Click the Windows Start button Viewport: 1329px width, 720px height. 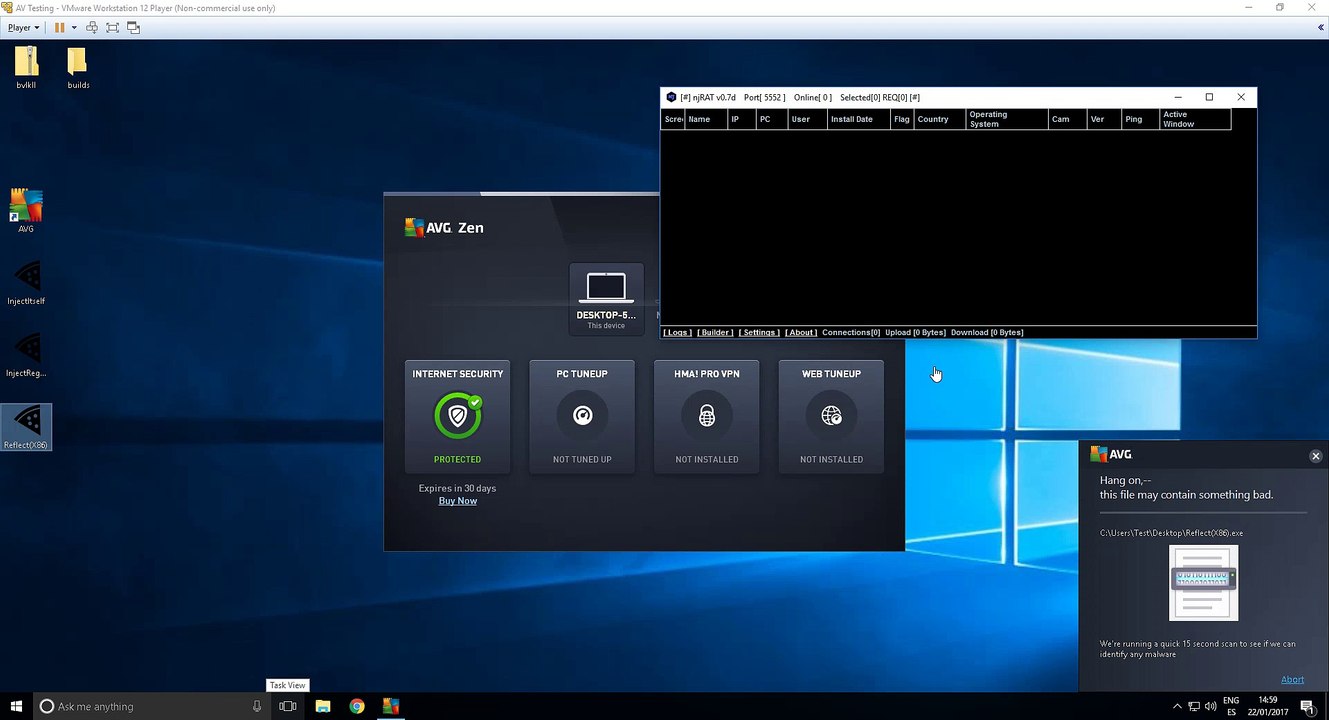[x=16, y=706]
